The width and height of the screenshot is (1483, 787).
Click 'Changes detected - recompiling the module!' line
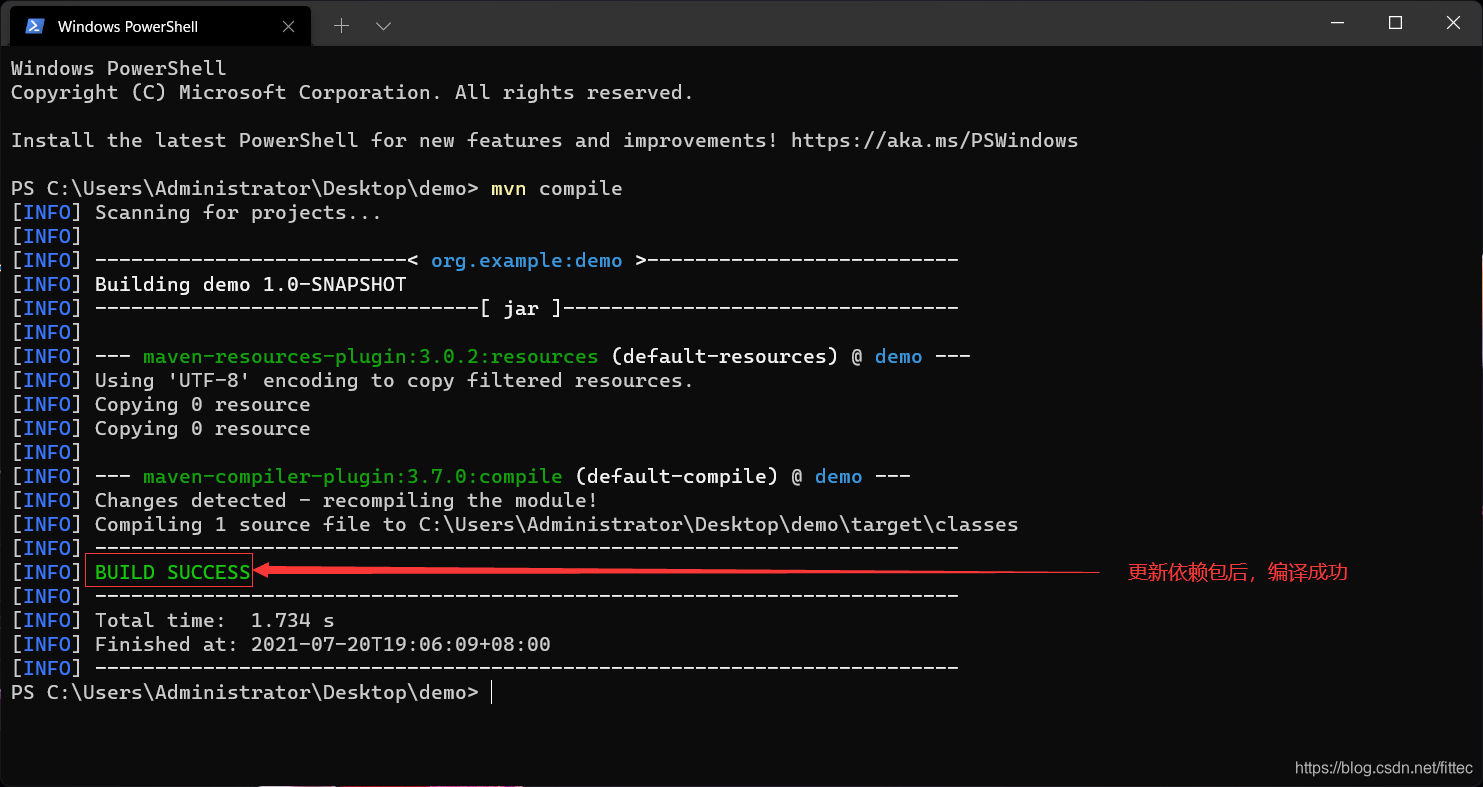click(x=346, y=501)
